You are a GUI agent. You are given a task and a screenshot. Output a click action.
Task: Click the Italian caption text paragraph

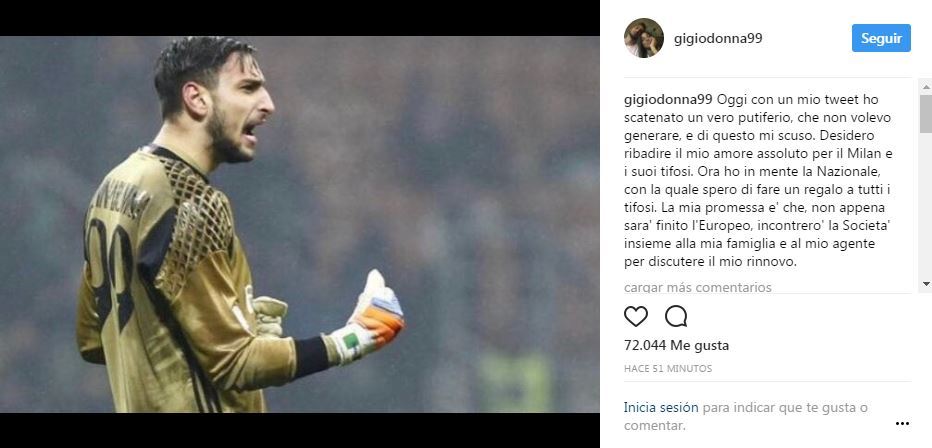tap(760, 180)
